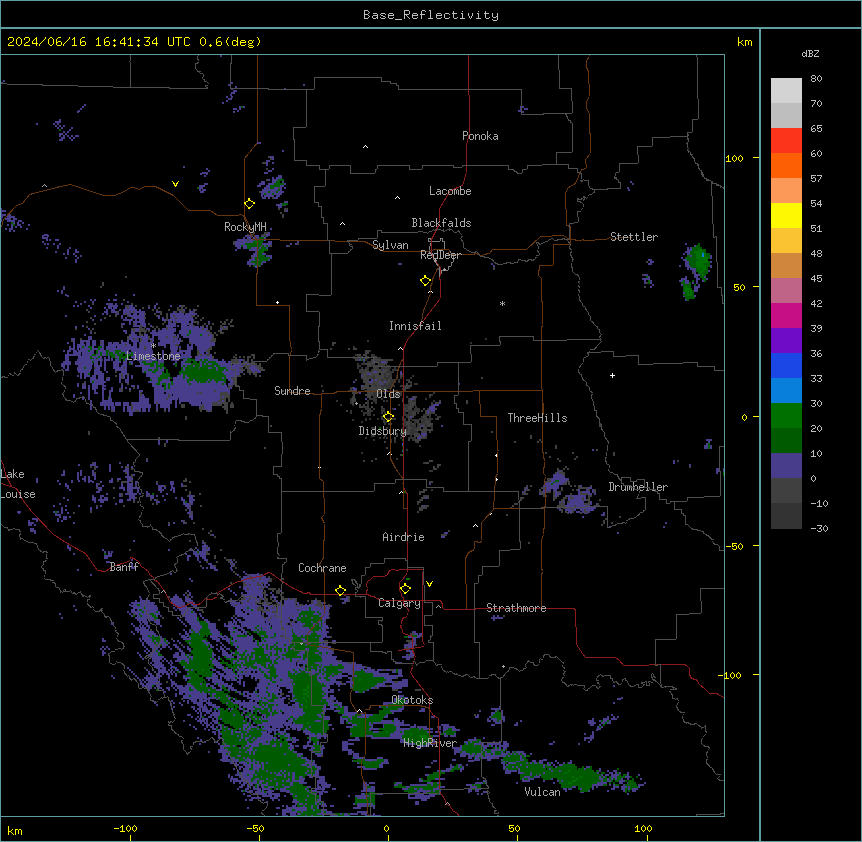Select the Lake Louise label
Screen dimensions: 862x842
(18, 484)
